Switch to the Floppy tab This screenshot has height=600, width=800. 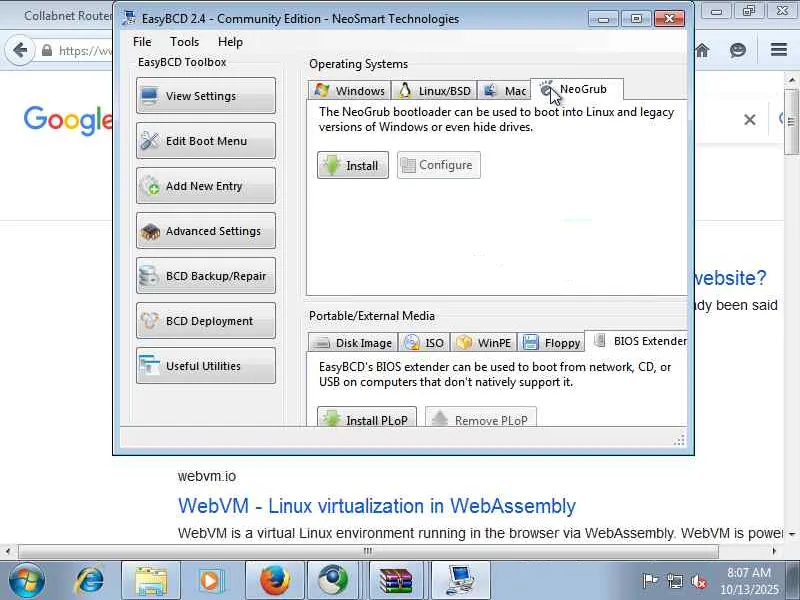(552, 342)
